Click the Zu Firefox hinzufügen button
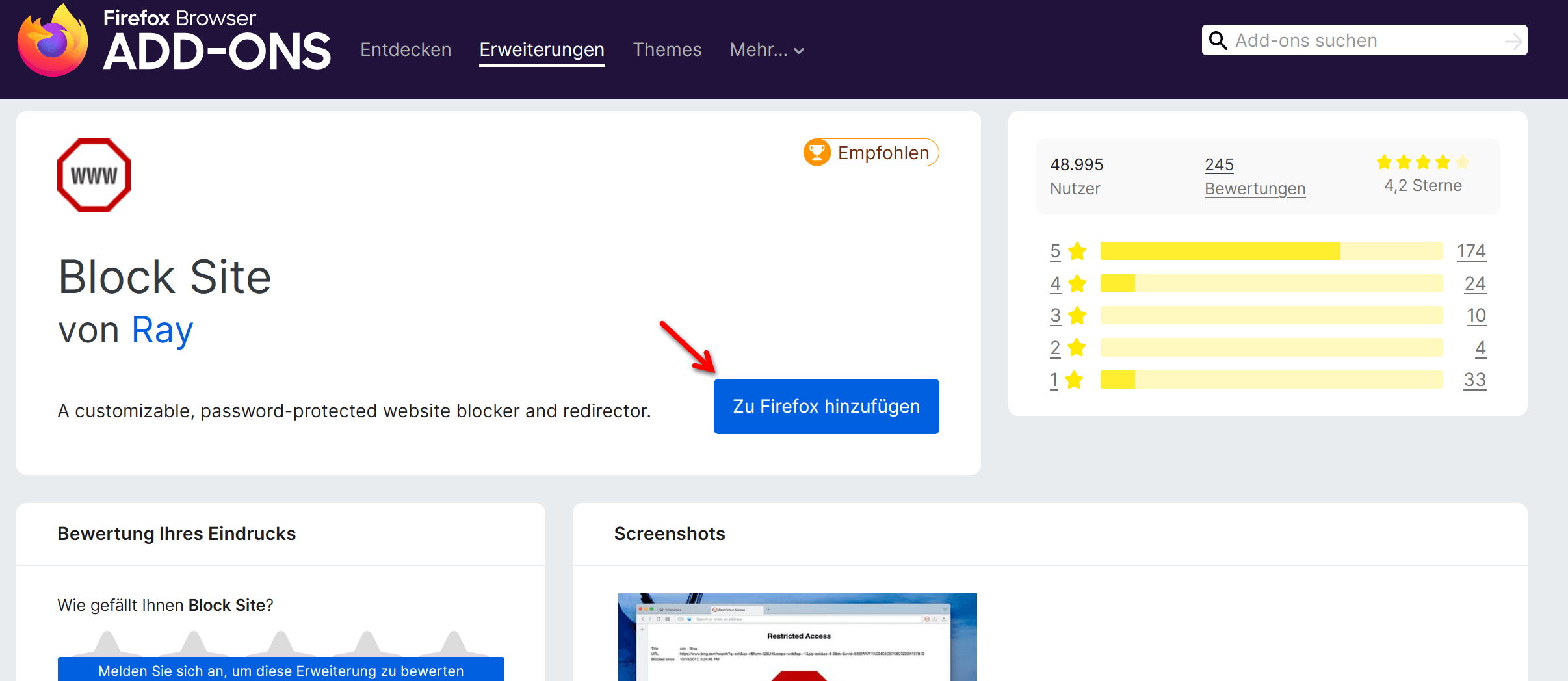The width and height of the screenshot is (1568, 681). coord(826,406)
